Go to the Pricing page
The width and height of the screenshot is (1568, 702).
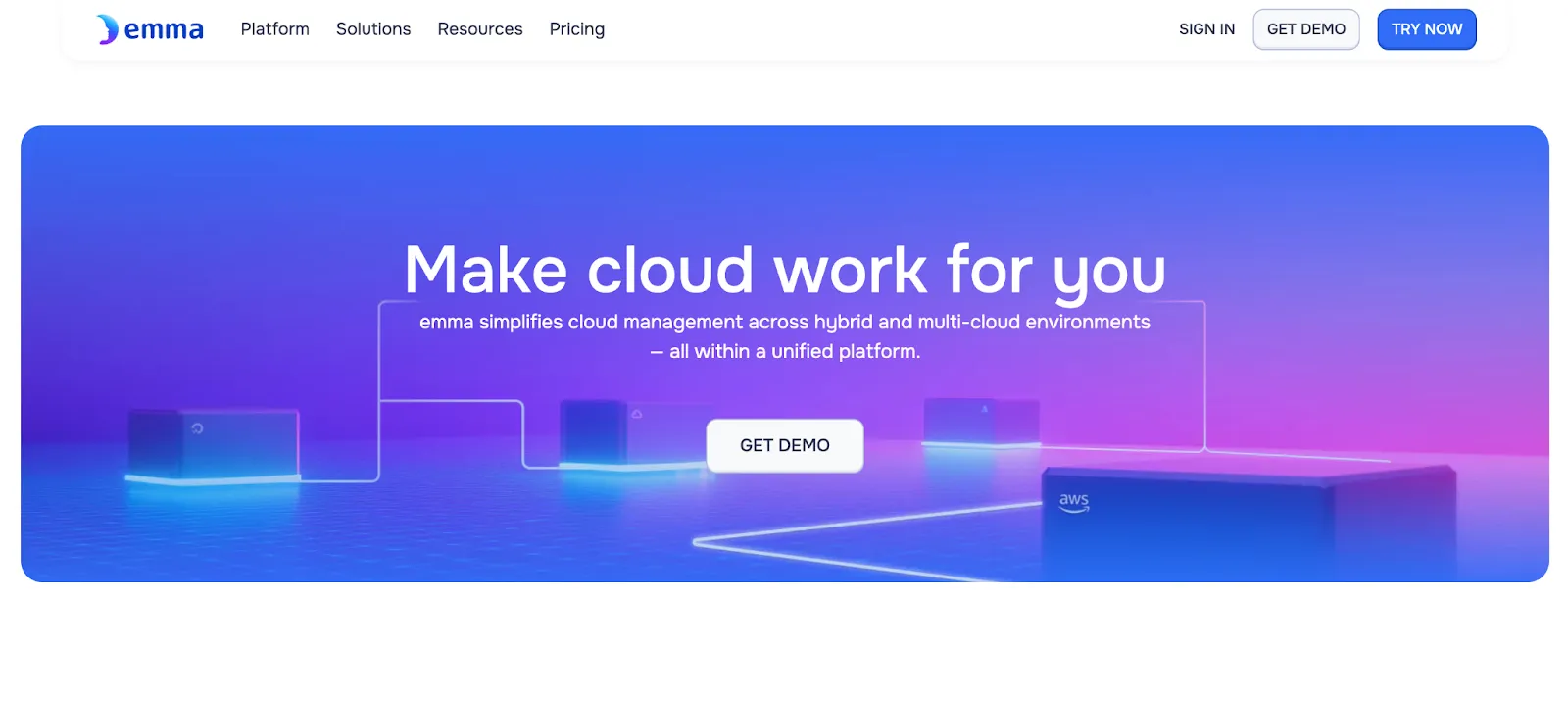click(576, 29)
